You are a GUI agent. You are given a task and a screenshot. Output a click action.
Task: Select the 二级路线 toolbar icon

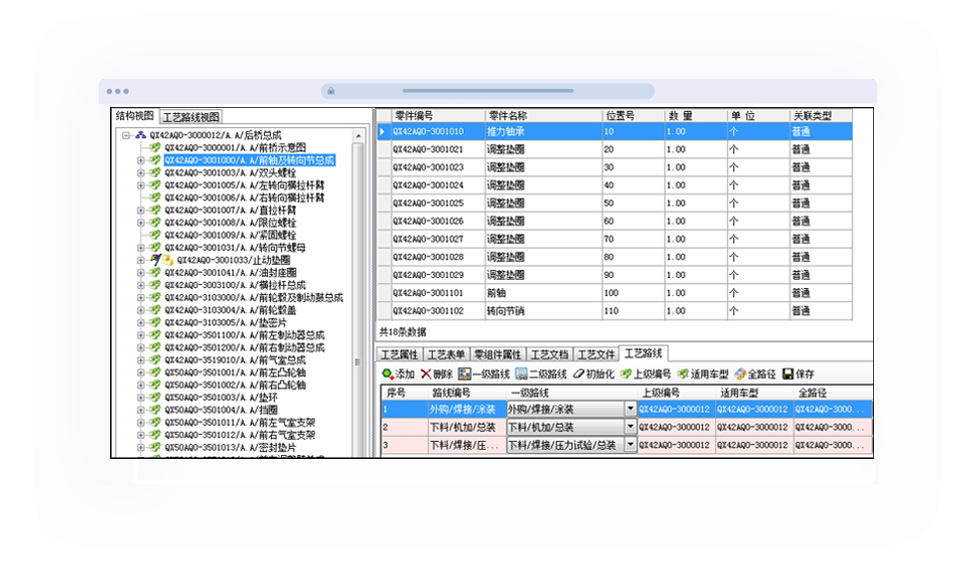(521, 374)
